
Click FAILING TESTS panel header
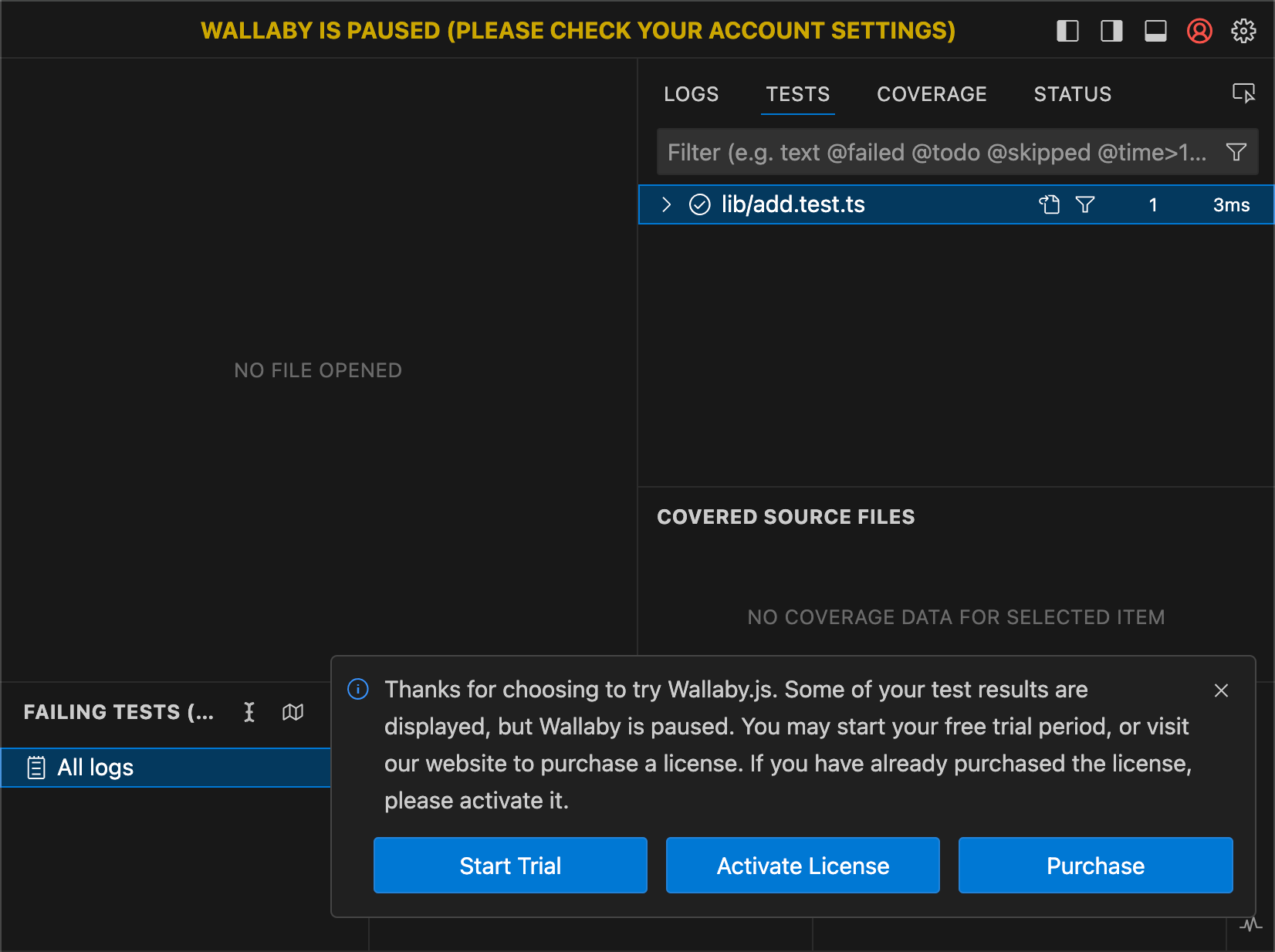(118, 712)
